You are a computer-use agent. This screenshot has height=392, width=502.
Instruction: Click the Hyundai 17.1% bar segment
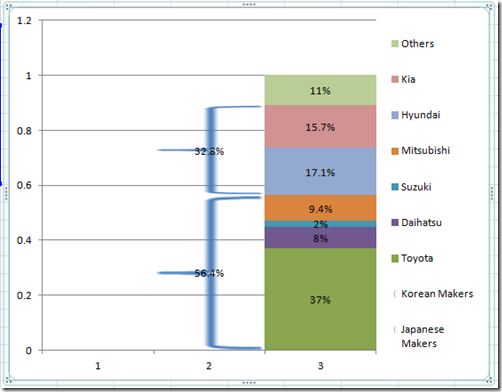320,172
